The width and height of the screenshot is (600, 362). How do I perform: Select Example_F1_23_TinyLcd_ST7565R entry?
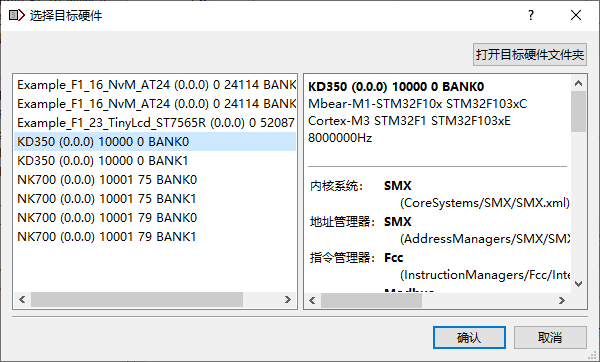point(155,123)
